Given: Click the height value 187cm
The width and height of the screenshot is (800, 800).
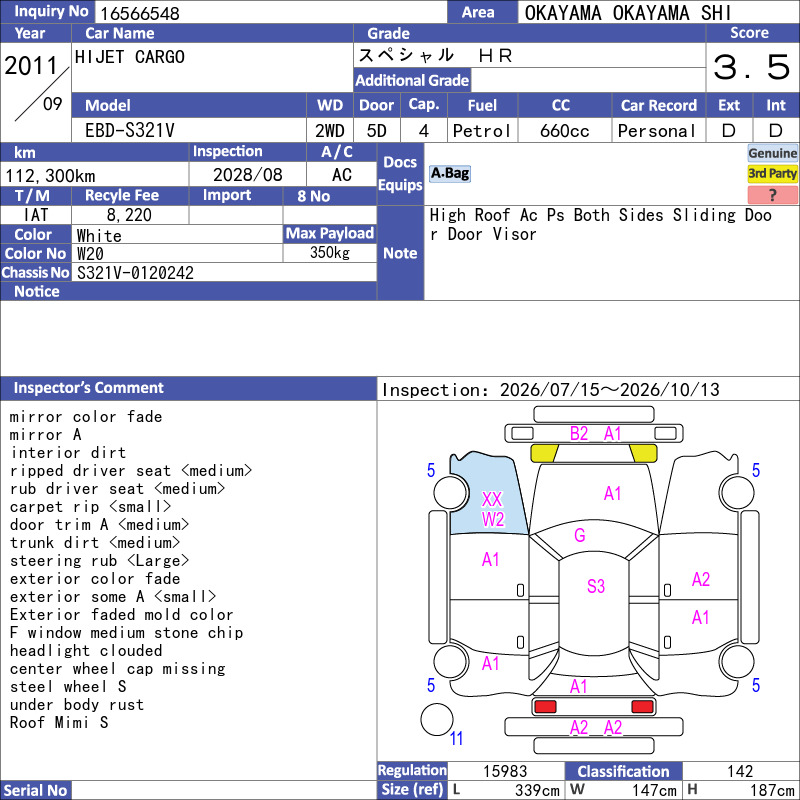Looking at the screenshot, I should coord(771,790).
